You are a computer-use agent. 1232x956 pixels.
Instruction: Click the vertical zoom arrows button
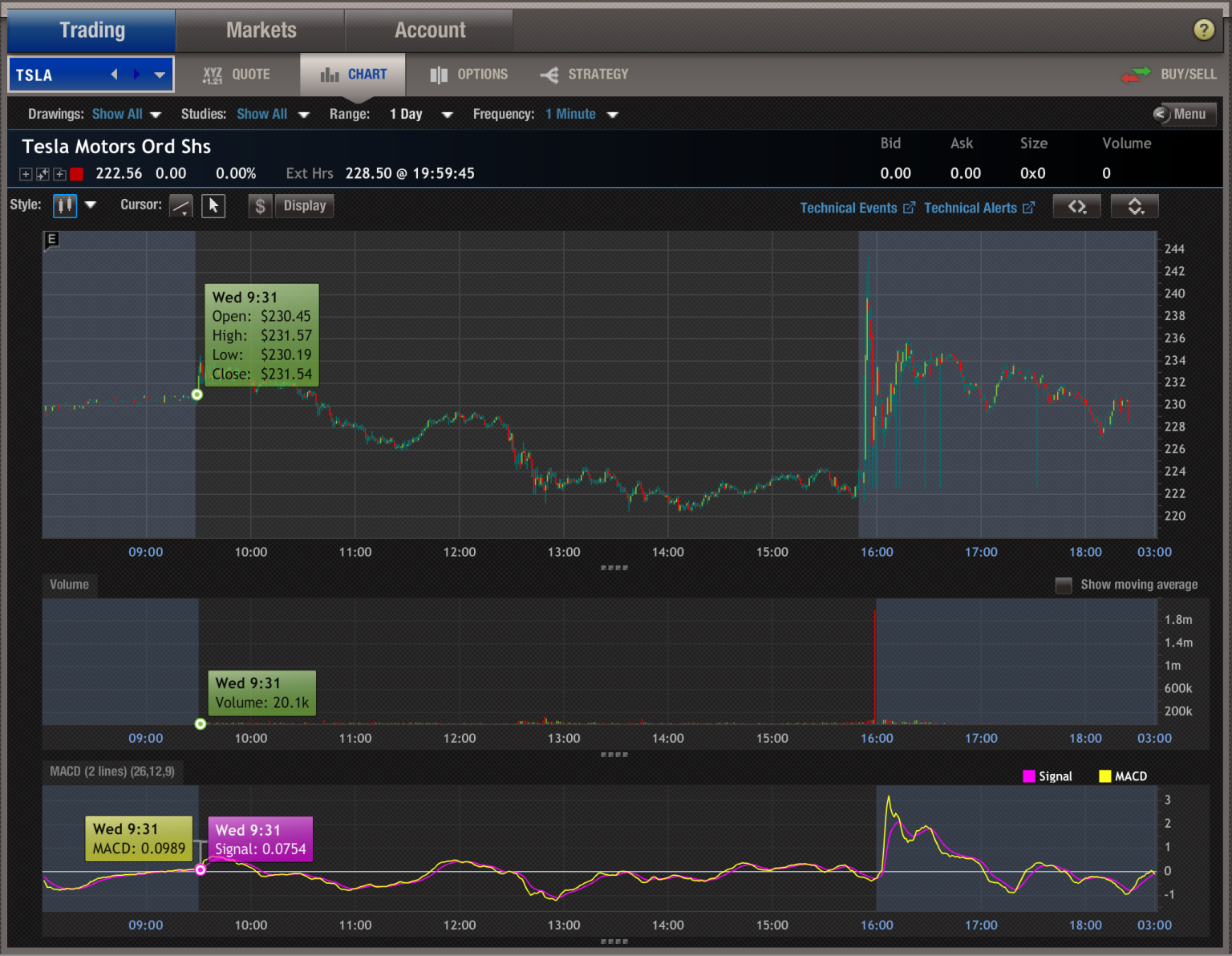pos(1134,207)
